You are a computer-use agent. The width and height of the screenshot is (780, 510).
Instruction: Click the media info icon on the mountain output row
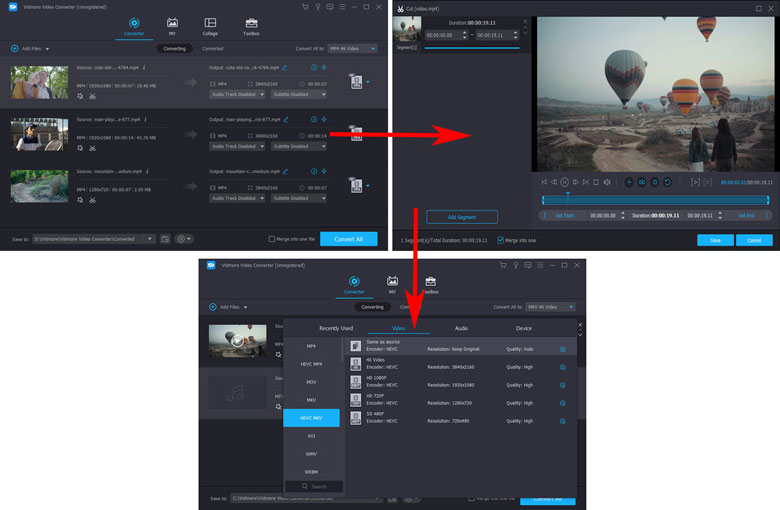[314, 172]
